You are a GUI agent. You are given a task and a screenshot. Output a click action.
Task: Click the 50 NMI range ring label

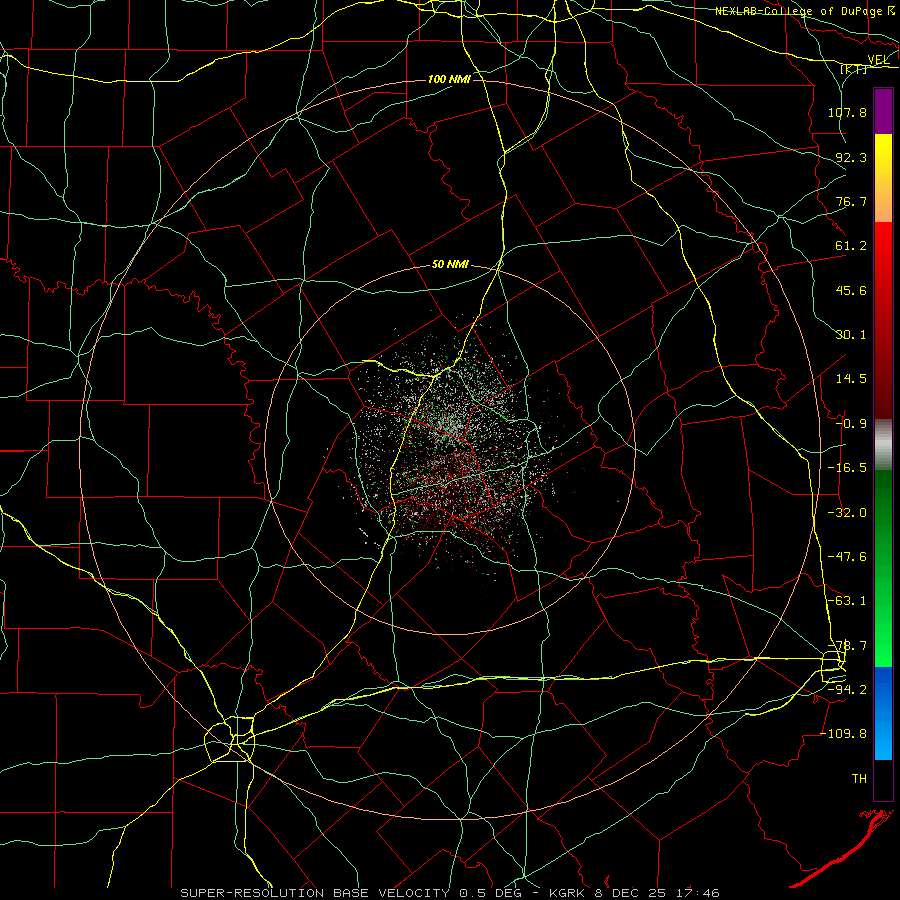[450, 265]
